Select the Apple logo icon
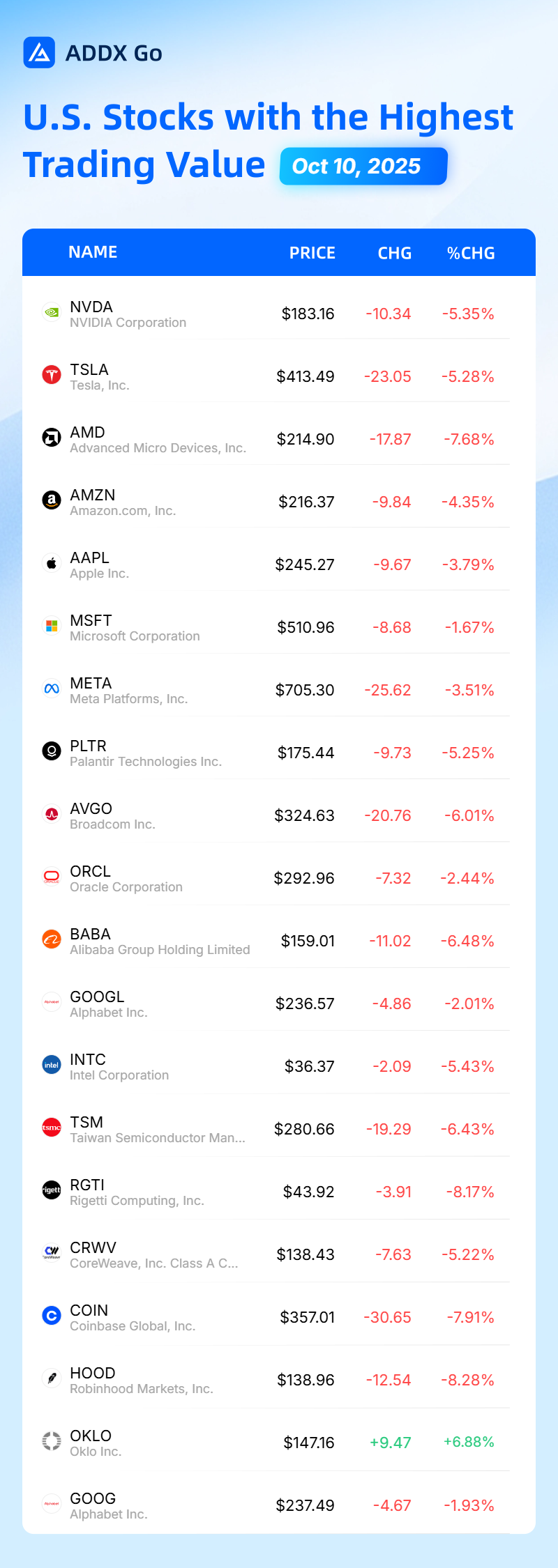This screenshot has width=558, height=1568. pos(52,563)
